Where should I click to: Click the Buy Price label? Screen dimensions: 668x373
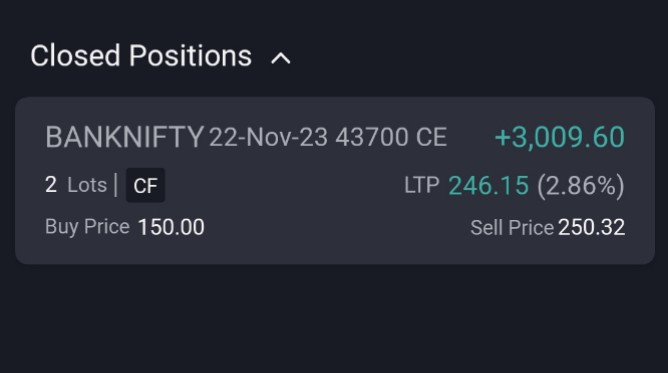tap(87, 227)
